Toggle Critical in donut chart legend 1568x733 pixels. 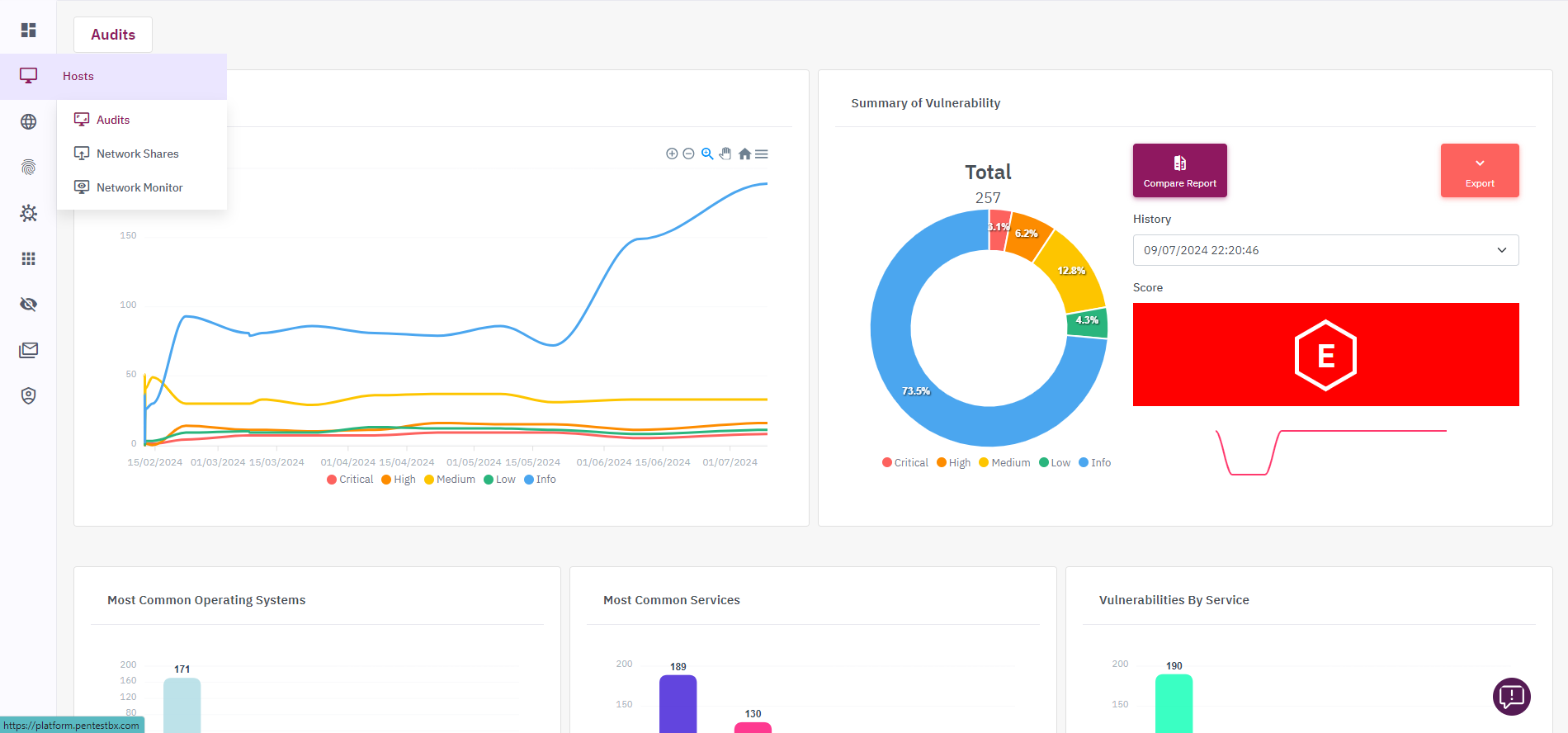coord(905,463)
